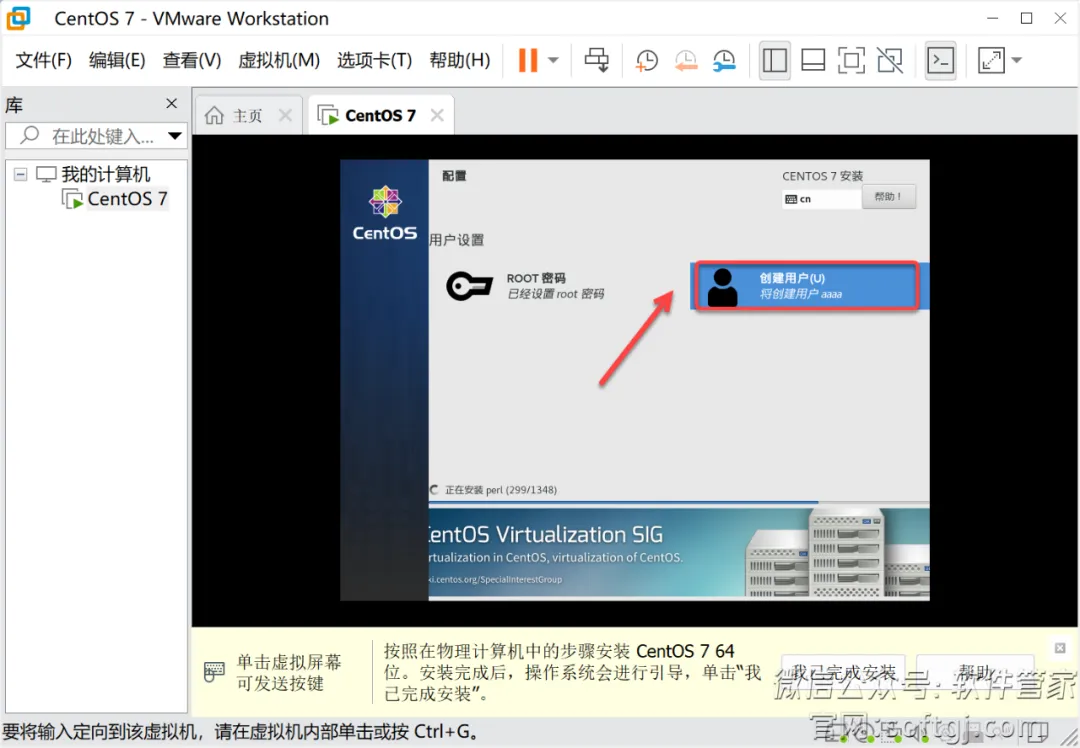Open the 查看(V) menu
The height and width of the screenshot is (748, 1080).
191,61
